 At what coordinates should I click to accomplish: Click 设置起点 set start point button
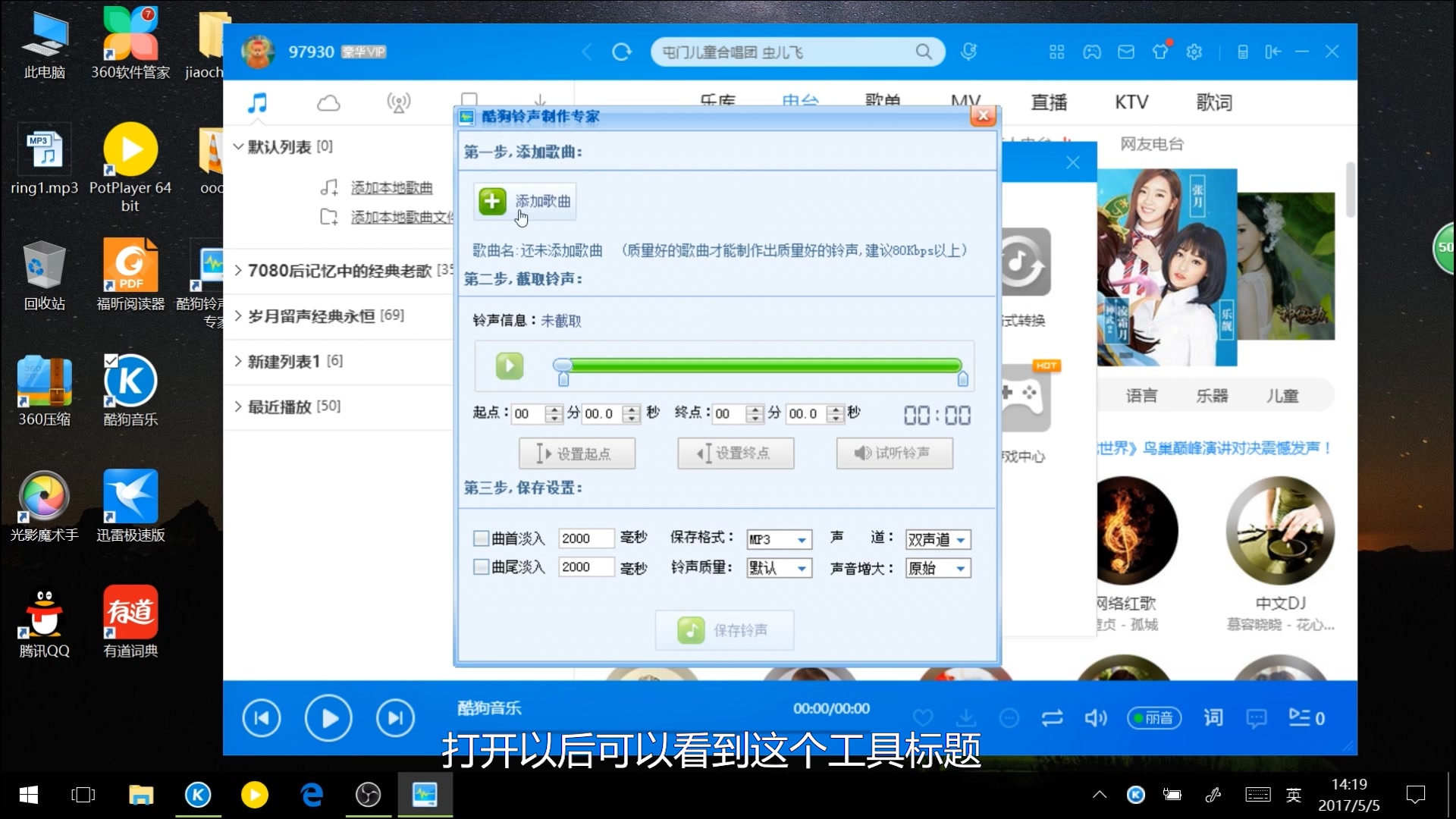[577, 453]
